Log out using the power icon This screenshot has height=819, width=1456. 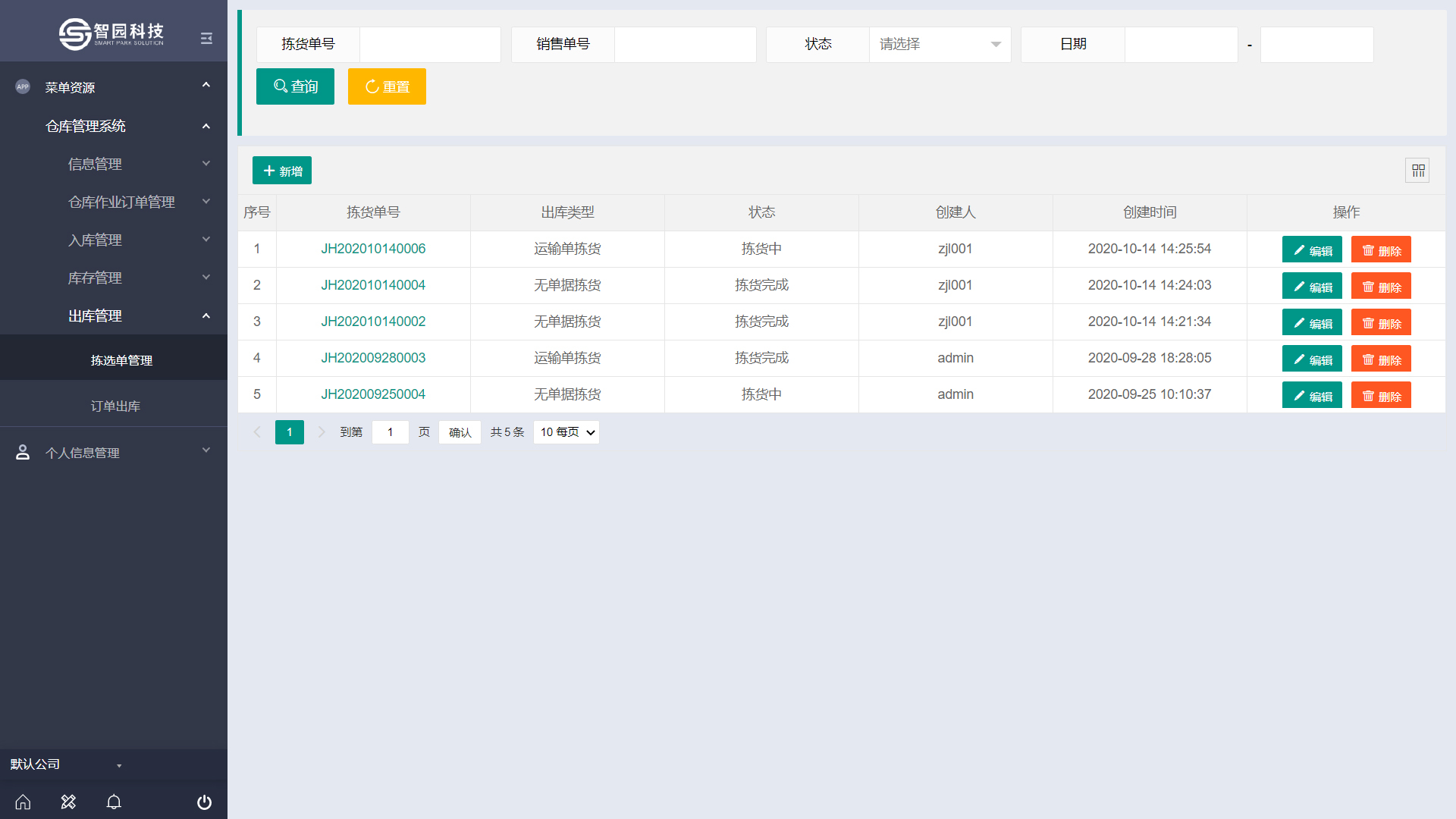(204, 802)
